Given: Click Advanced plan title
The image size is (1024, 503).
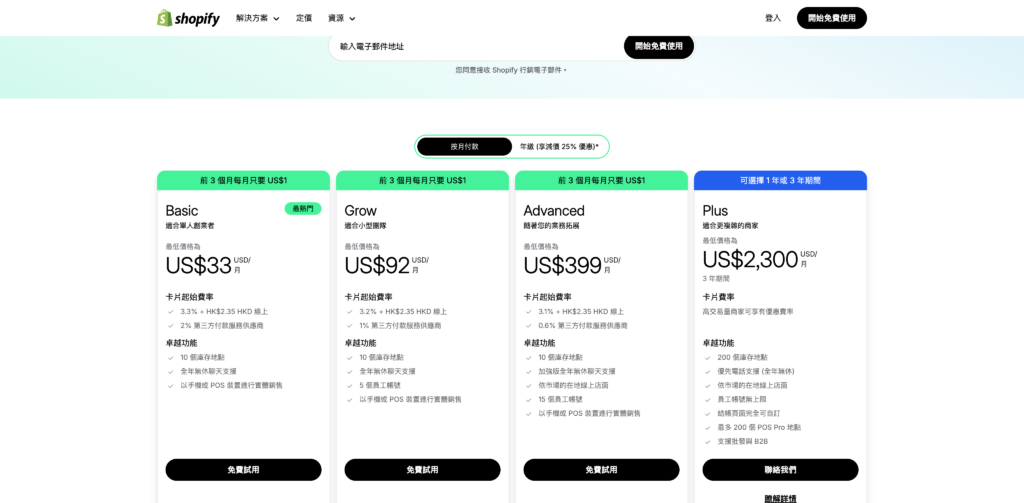Looking at the screenshot, I should point(554,210).
